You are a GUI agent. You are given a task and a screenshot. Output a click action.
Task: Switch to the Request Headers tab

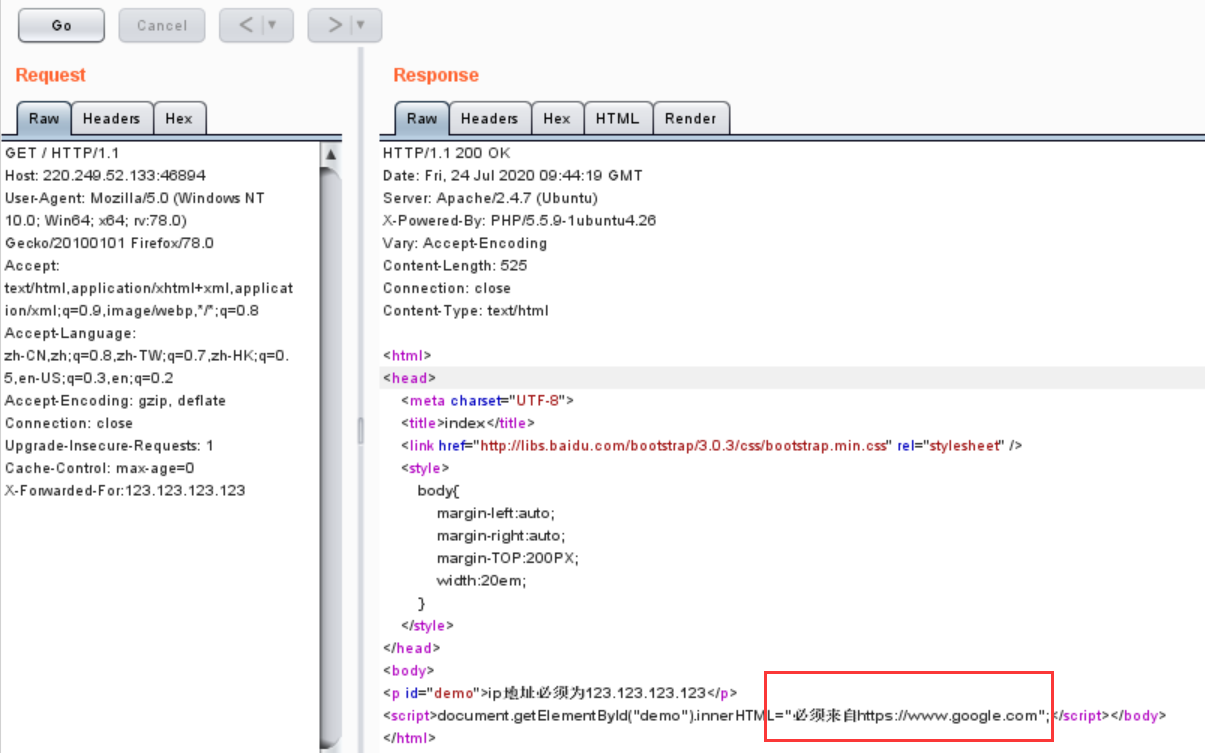coord(111,118)
